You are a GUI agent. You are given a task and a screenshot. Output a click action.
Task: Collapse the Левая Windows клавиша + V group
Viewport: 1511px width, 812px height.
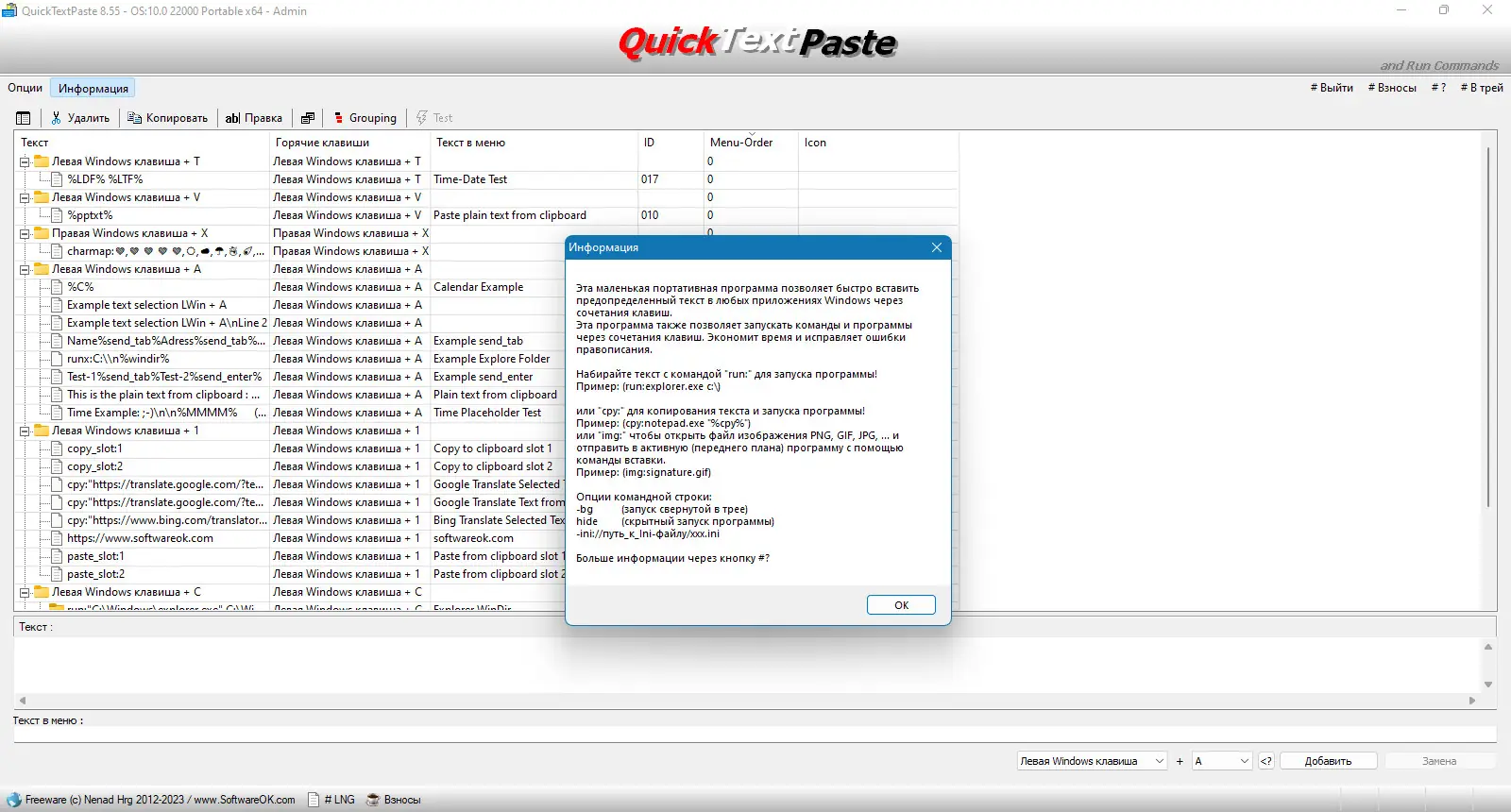point(25,197)
